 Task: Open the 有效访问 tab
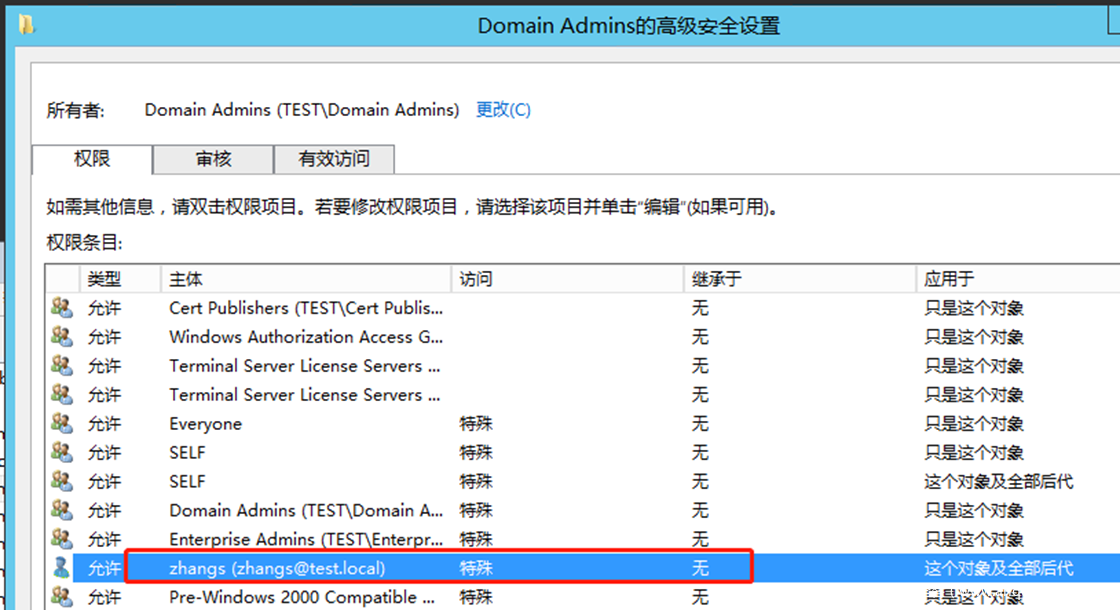coord(334,159)
